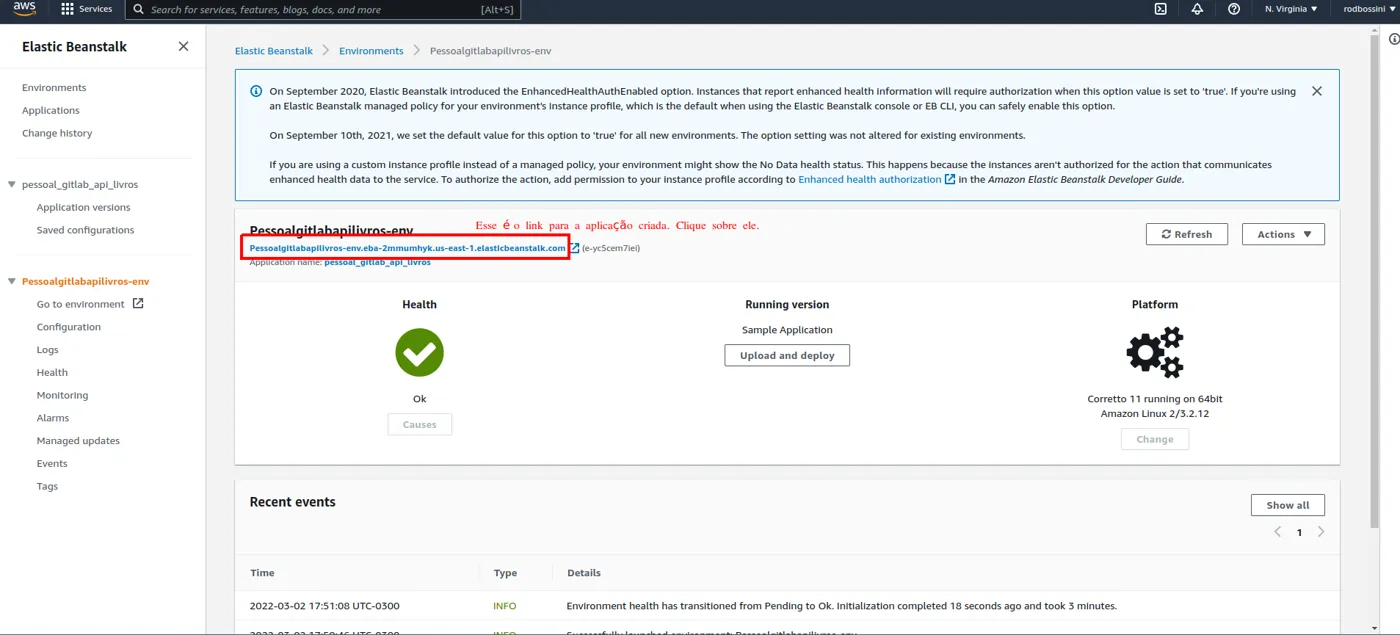The image size is (1400, 635).
Task: Click the Pessoalgitlabapilivros-env breadcrumb text
Action: click(x=490, y=51)
